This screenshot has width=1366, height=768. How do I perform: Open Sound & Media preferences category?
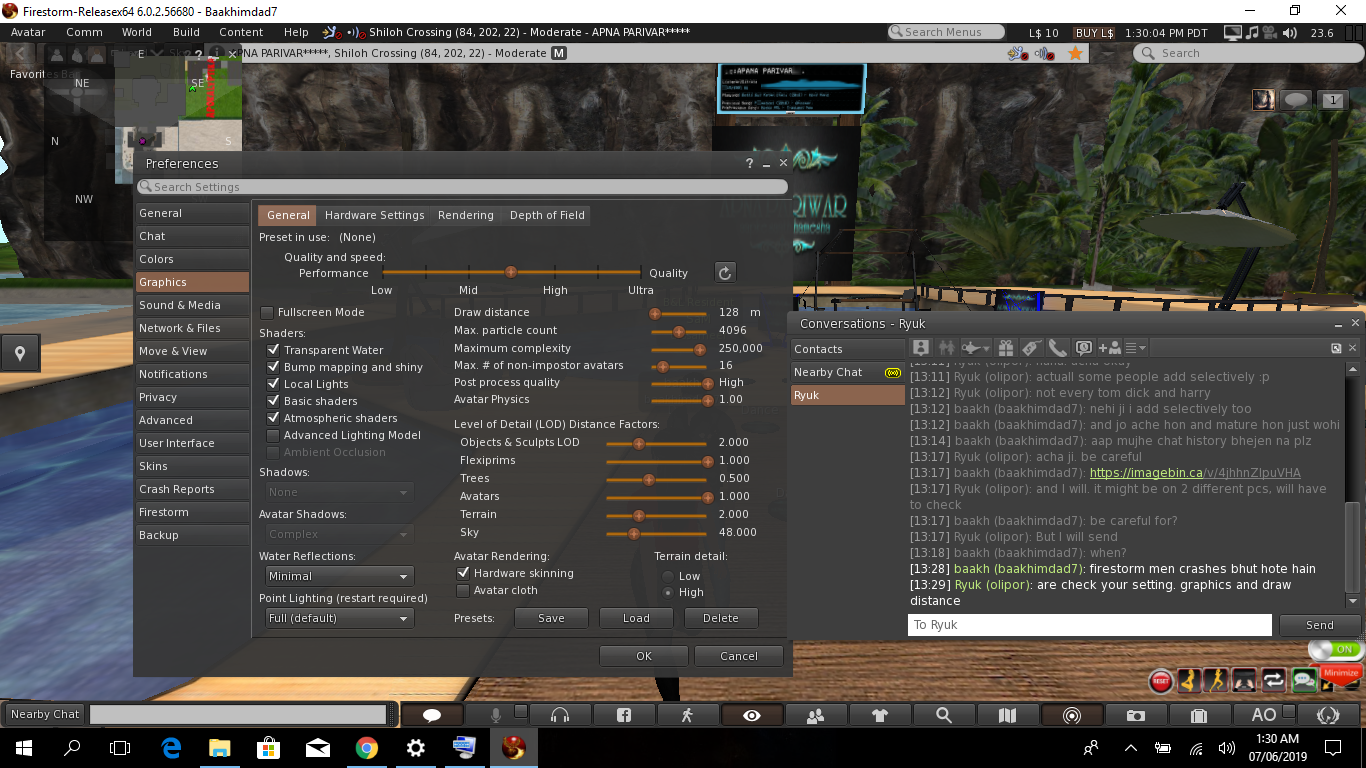[192, 305]
